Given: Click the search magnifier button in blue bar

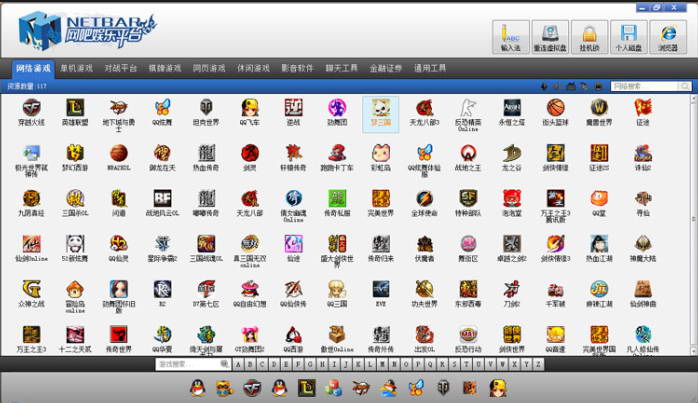Looking at the screenshot, I should 685,86.
